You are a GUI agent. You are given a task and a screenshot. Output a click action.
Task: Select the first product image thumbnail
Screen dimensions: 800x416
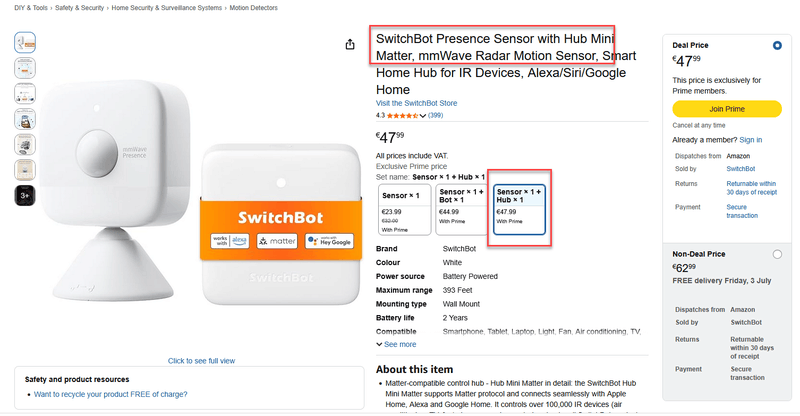[25, 42]
